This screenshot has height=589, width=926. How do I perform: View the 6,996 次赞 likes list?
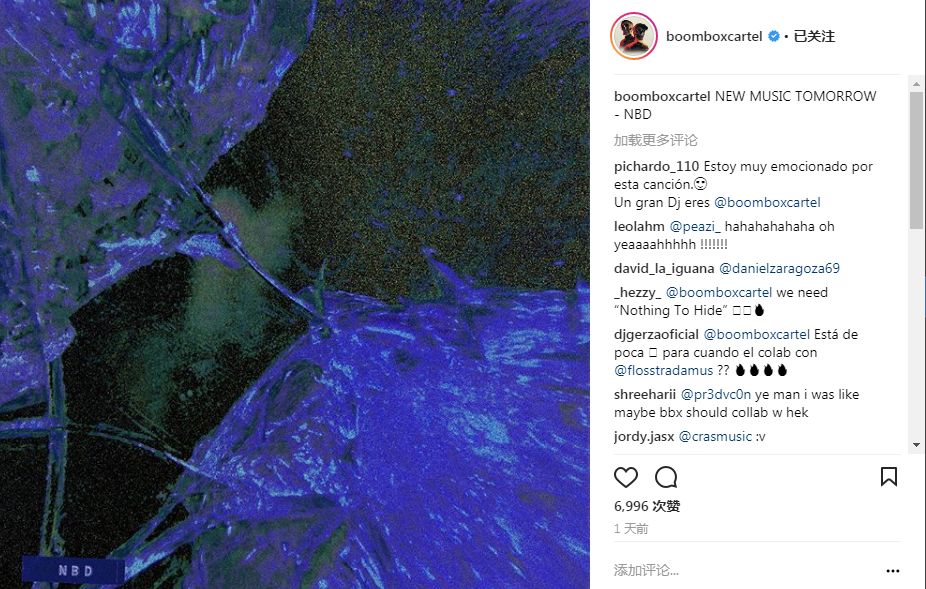tap(647, 506)
